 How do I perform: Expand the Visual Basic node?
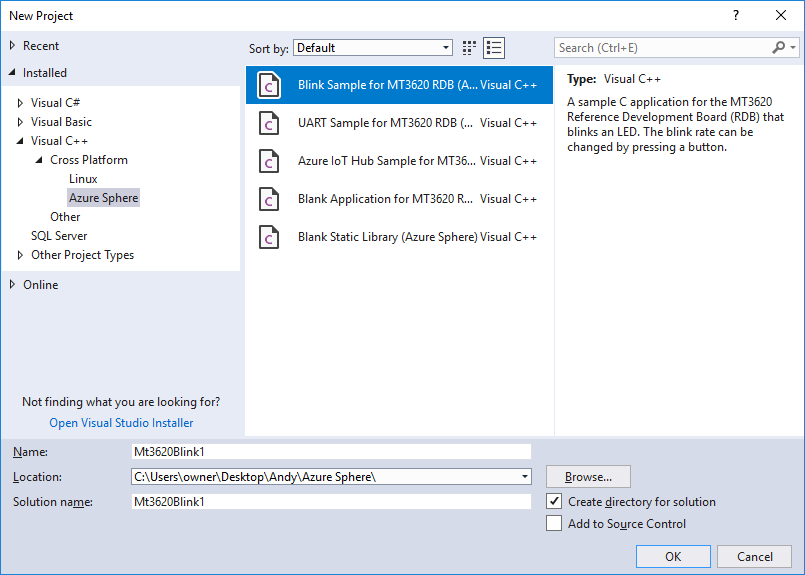(x=20, y=122)
